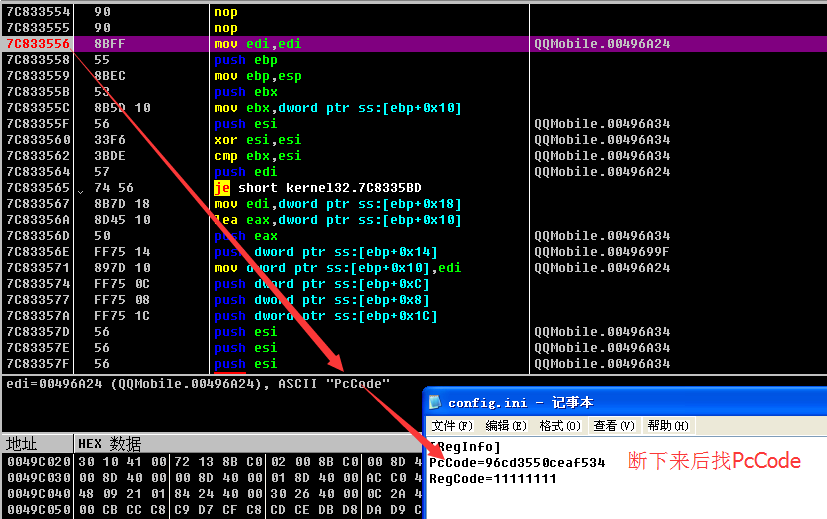This screenshot has width=827, height=519.
Task: Open the 帮助(H) menu in Notepad
Action: click(668, 426)
